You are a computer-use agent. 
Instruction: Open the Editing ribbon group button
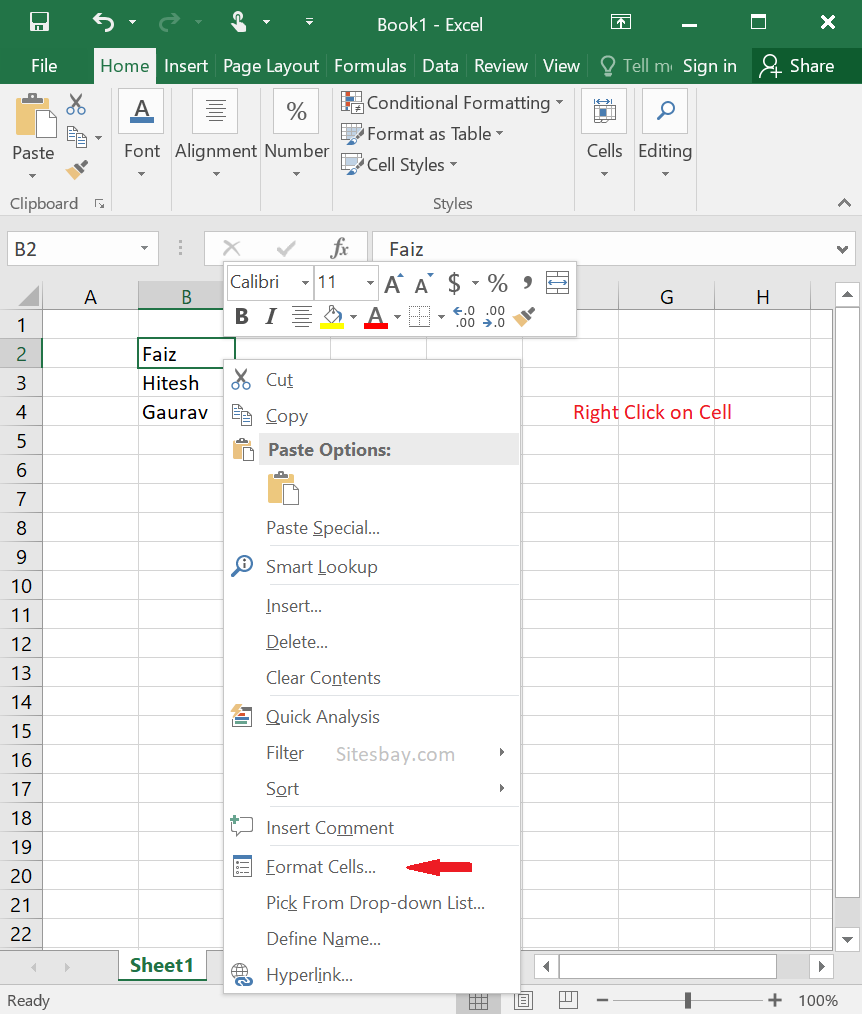(665, 135)
